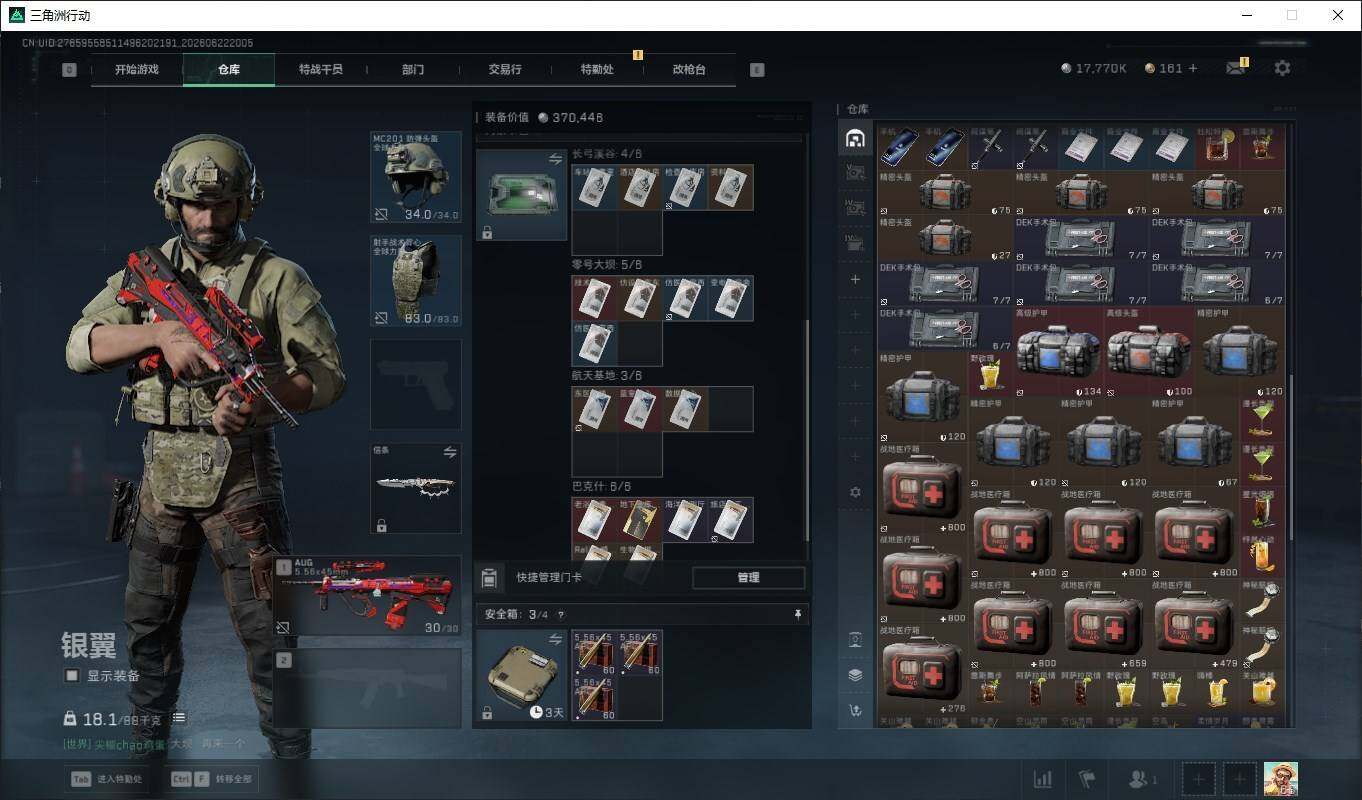
Task: Go to the 交易行 tab
Action: 505,70
